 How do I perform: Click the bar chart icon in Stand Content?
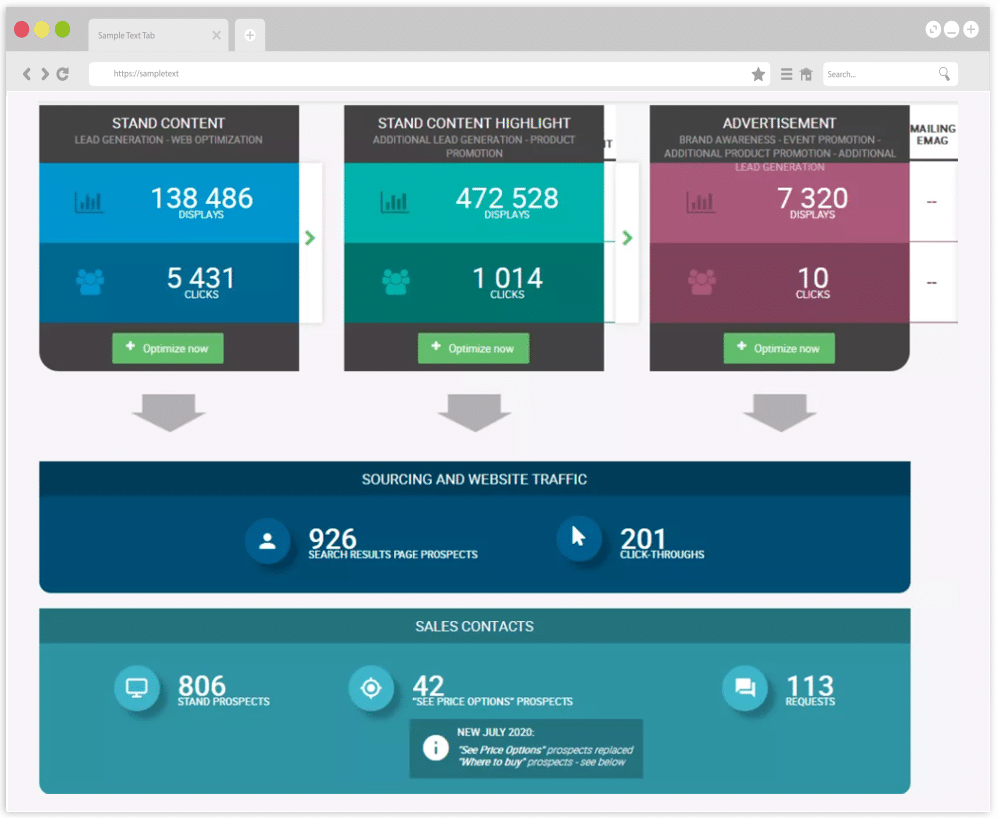tap(89, 202)
